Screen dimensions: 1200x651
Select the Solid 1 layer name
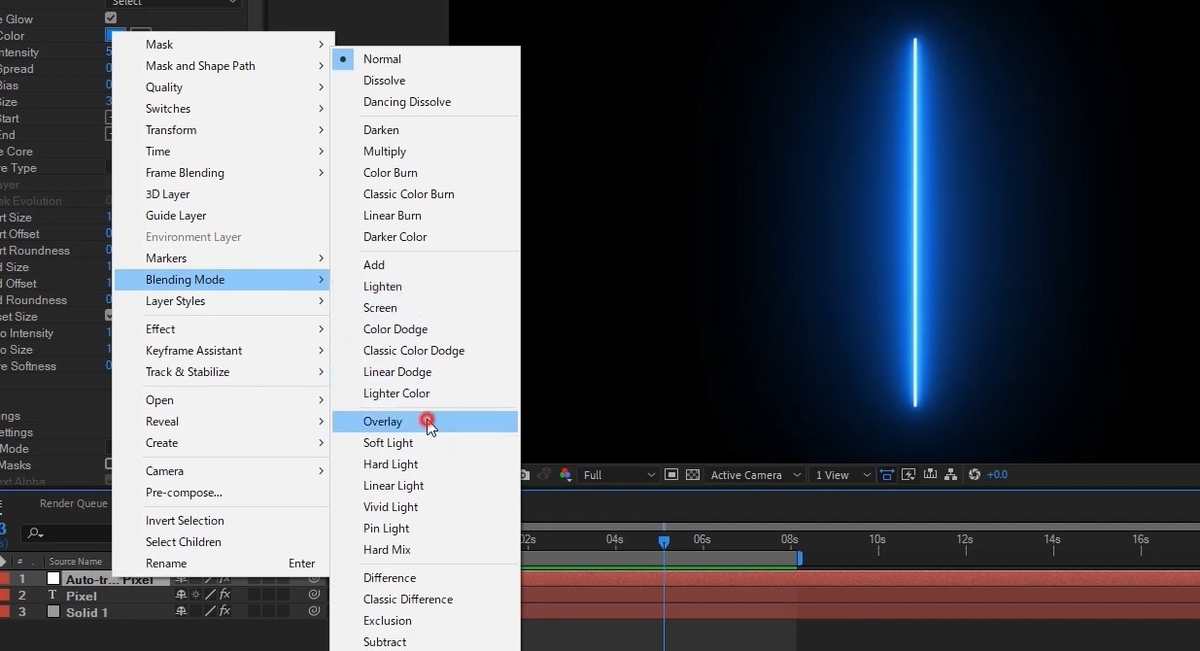tap(87, 612)
